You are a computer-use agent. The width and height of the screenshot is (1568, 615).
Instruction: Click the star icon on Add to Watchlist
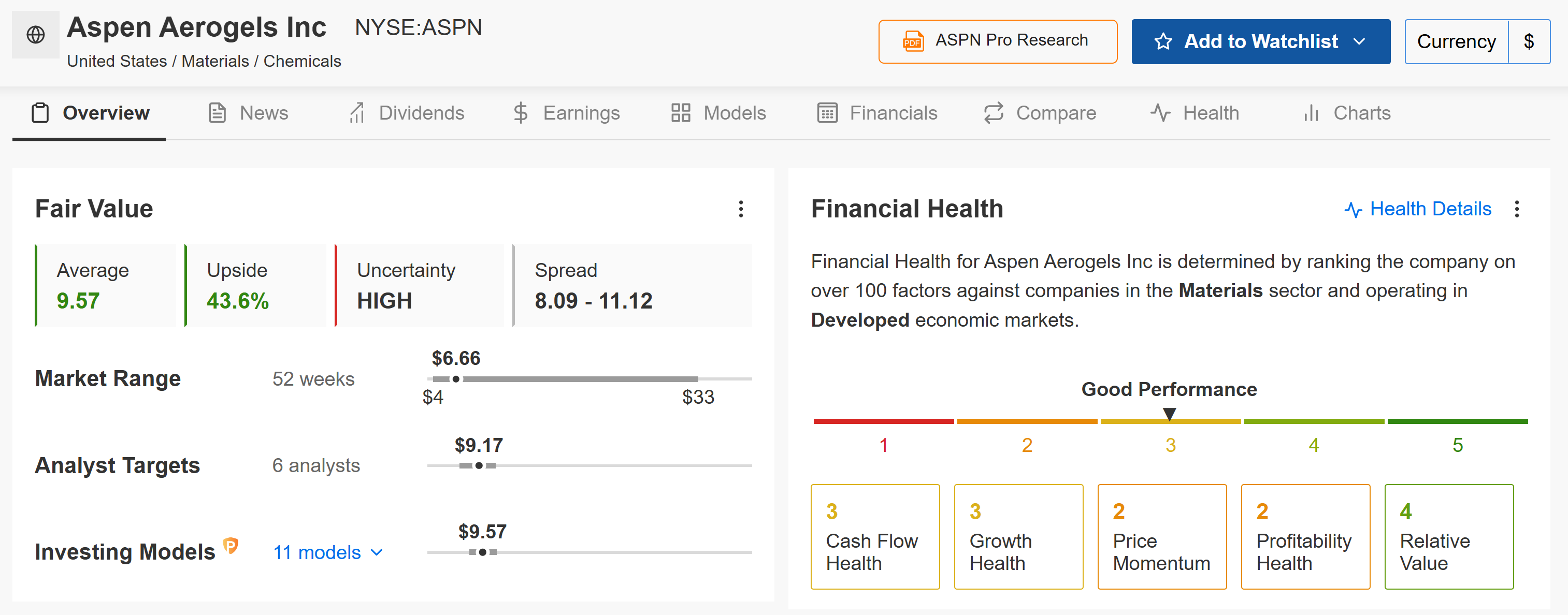point(1162,41)
